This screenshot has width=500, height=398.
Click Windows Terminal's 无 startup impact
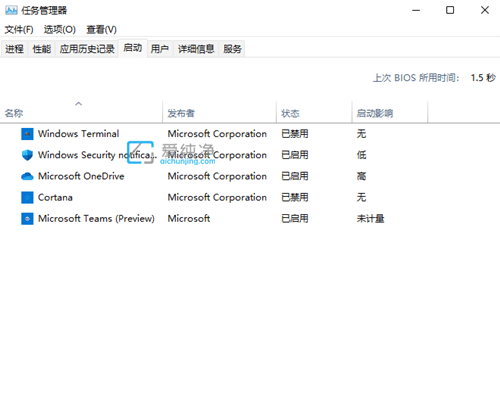point(361,134)
